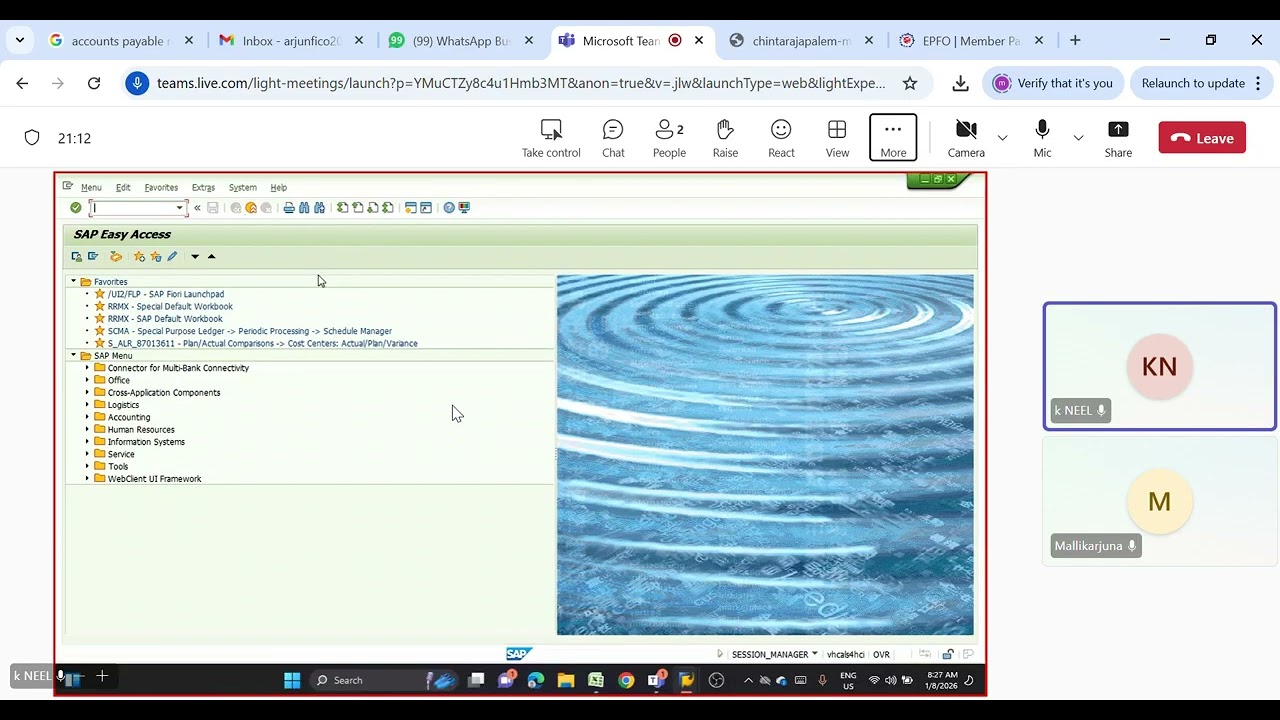Click the browser address bar
The width and height of the screenshot is (1280, 720).
520,83
